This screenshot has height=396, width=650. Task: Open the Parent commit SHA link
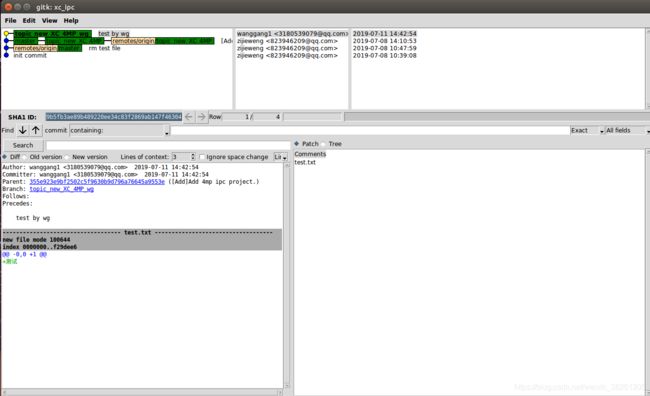[x=97, y=182]
